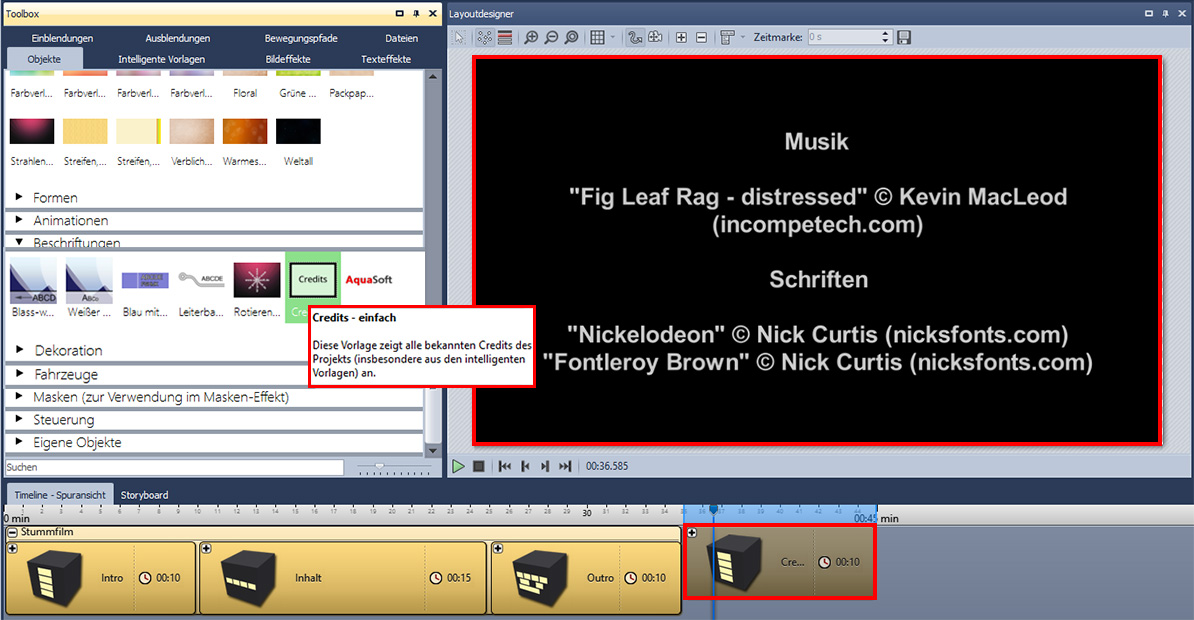The width and height of the screenshot is (1194, 620).
Task: Switch to the Storyboard tab
Action: click(x=144, y=494)
